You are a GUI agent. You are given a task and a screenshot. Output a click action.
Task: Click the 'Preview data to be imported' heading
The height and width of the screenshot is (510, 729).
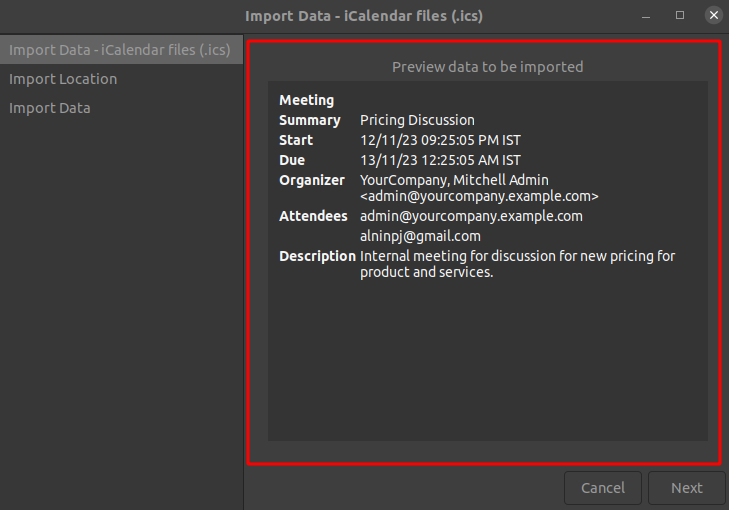pos(487,67)
